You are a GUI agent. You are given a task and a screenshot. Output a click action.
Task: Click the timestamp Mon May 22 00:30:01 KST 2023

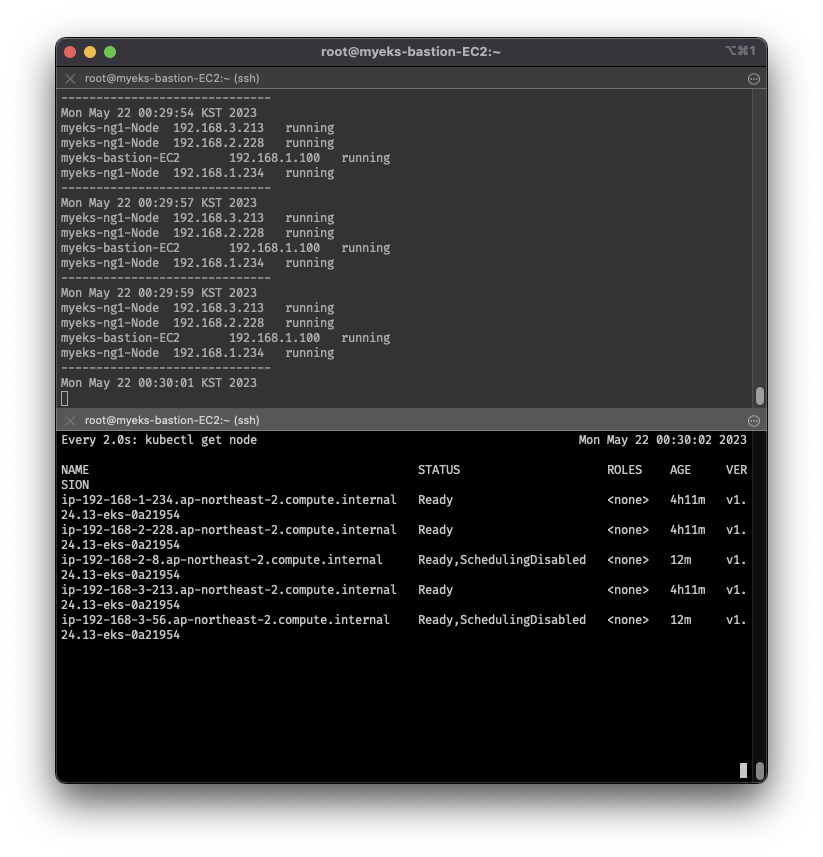(x=158, y=383)
